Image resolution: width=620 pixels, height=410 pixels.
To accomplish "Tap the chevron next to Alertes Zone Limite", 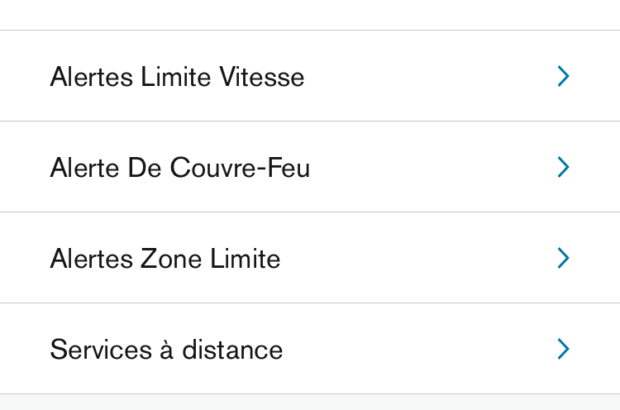I will (563, 258).
